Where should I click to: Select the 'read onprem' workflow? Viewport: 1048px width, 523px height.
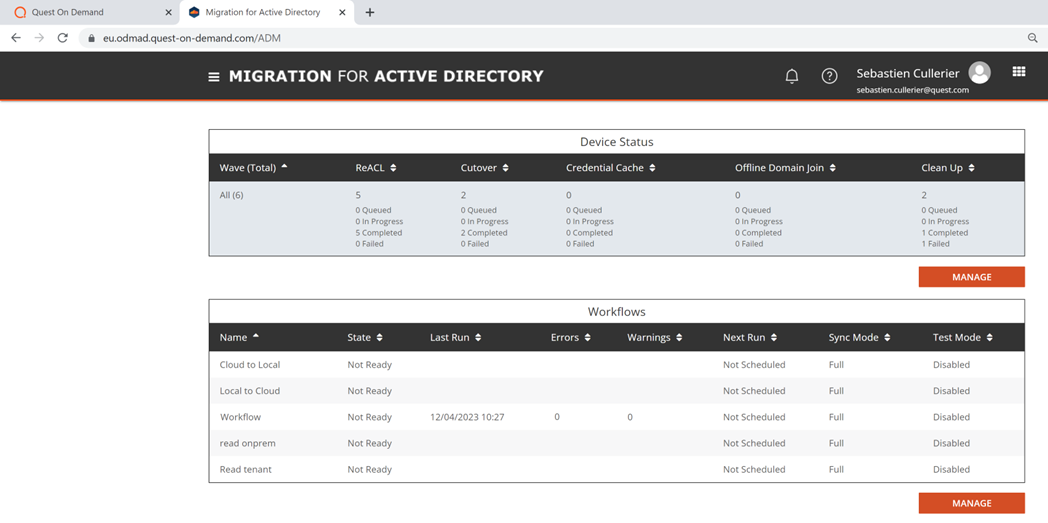coord(616,443)
